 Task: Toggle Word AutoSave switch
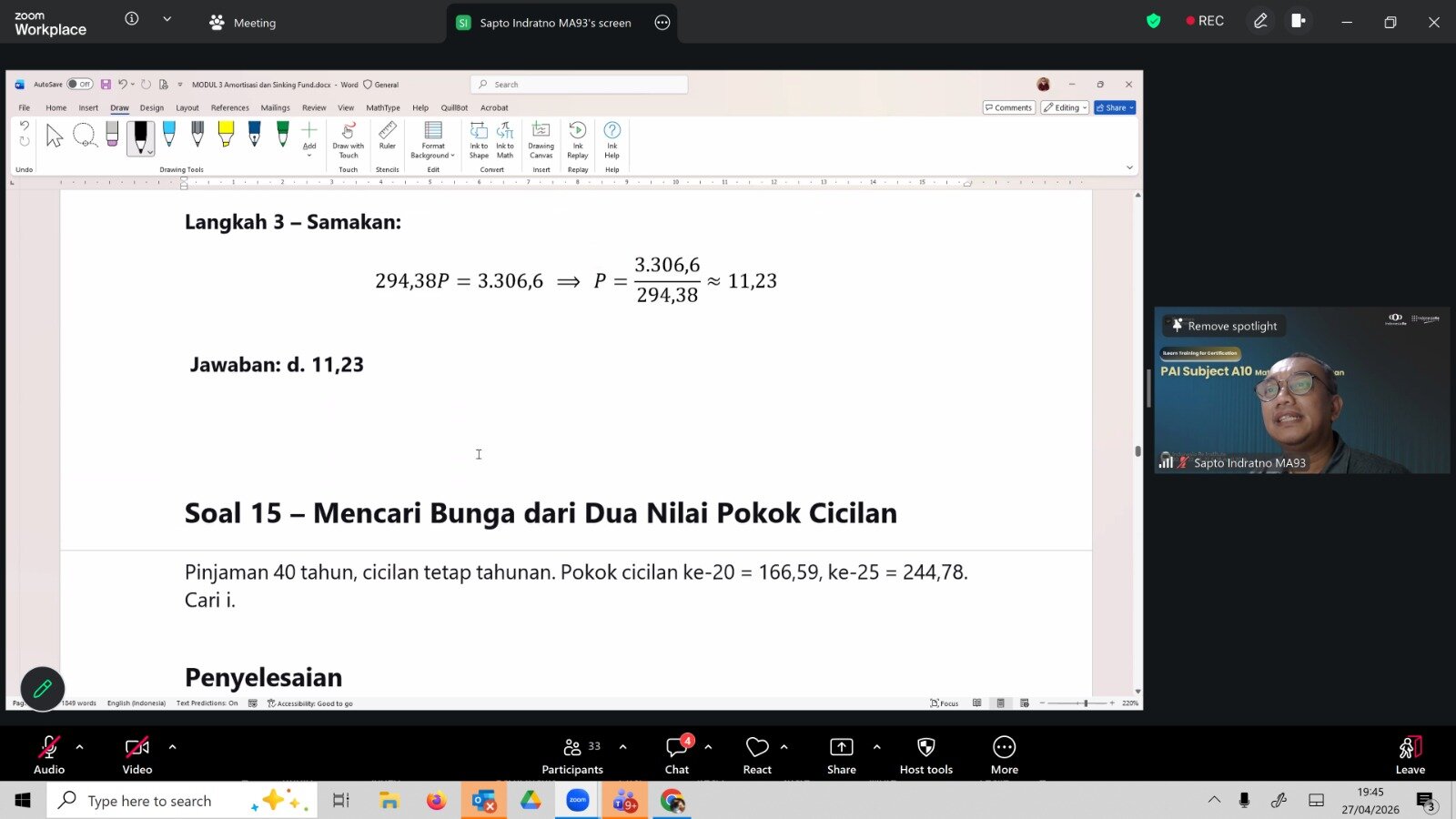click(x=80, y=85)
